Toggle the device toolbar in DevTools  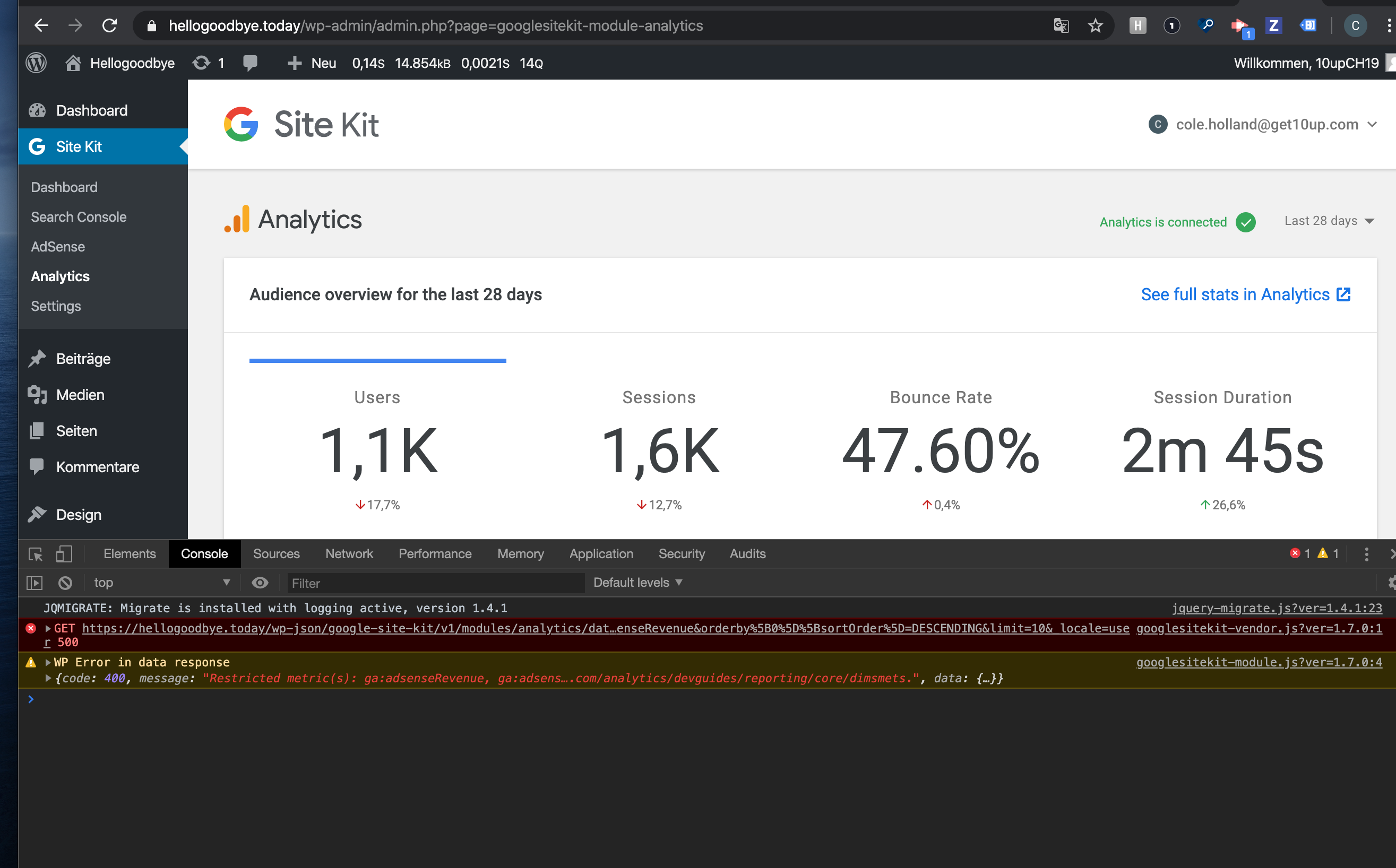(64, 553)
